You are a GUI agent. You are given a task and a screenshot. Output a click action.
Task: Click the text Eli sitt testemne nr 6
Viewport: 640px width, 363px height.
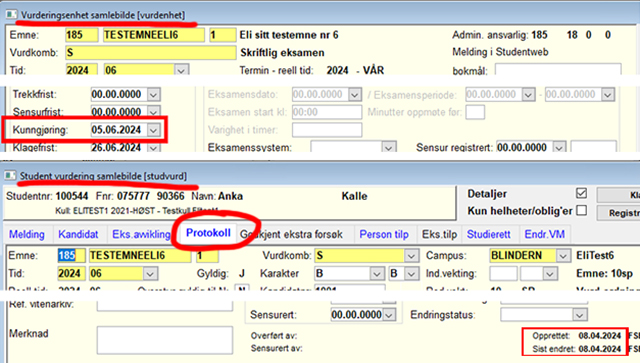click(289, 35)
